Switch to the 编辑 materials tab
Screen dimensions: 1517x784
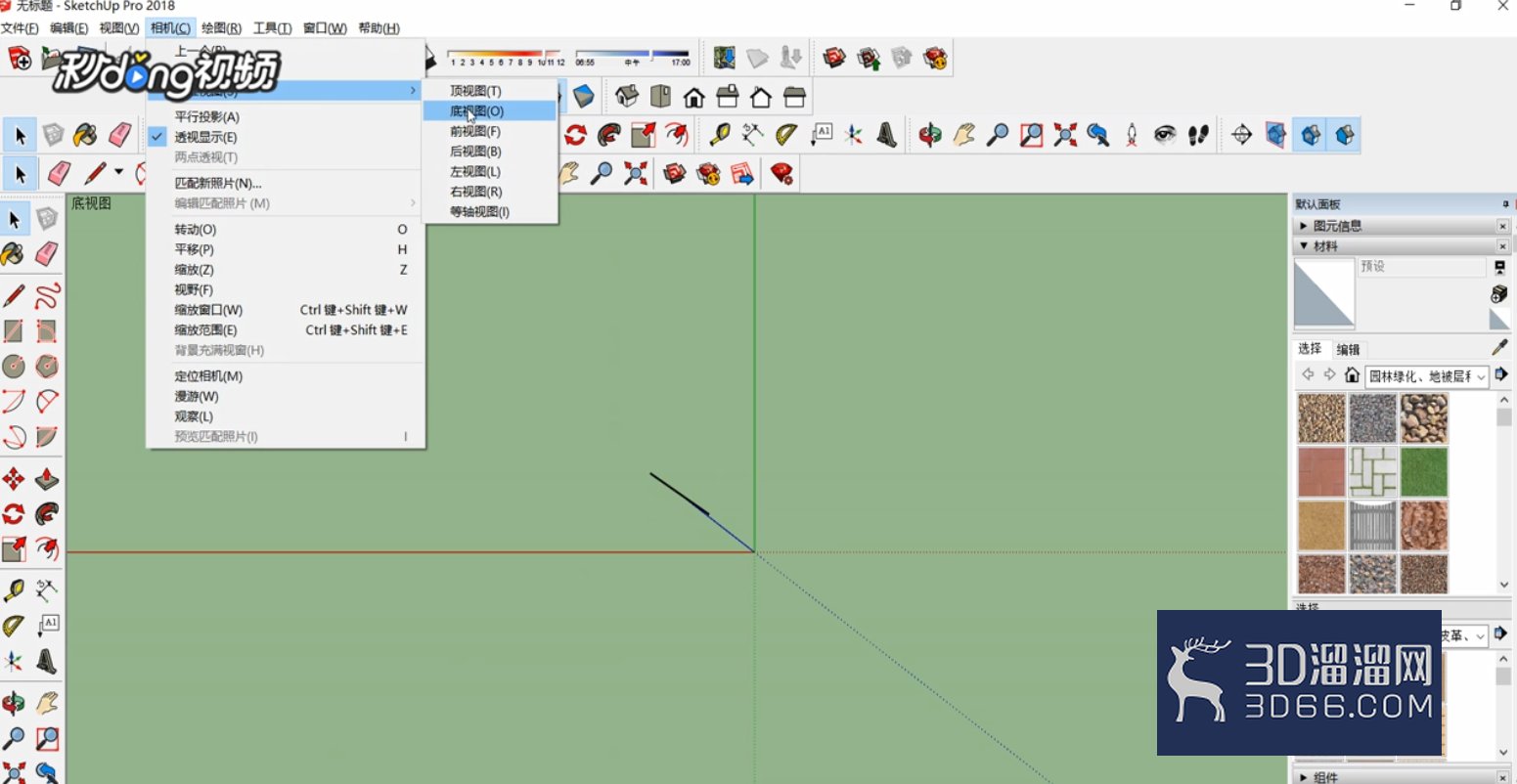pyautogui.click(x=1348, y=349)
